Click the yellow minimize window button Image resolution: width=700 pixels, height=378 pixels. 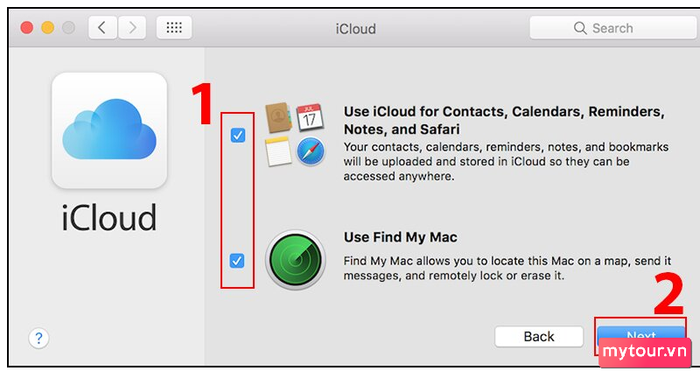(x=48, y=28)
